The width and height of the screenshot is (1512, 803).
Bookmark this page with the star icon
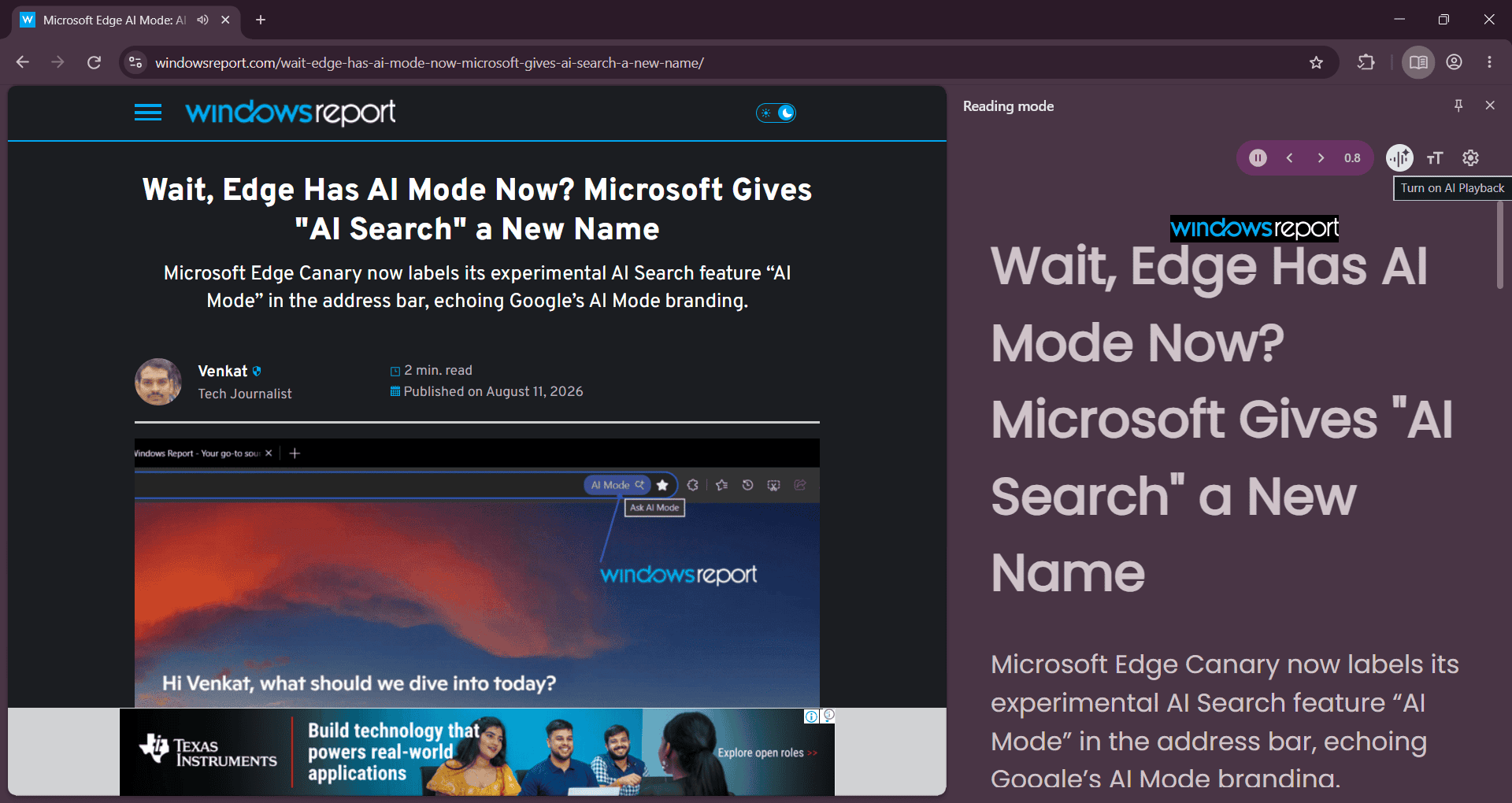coord(1316,62)
